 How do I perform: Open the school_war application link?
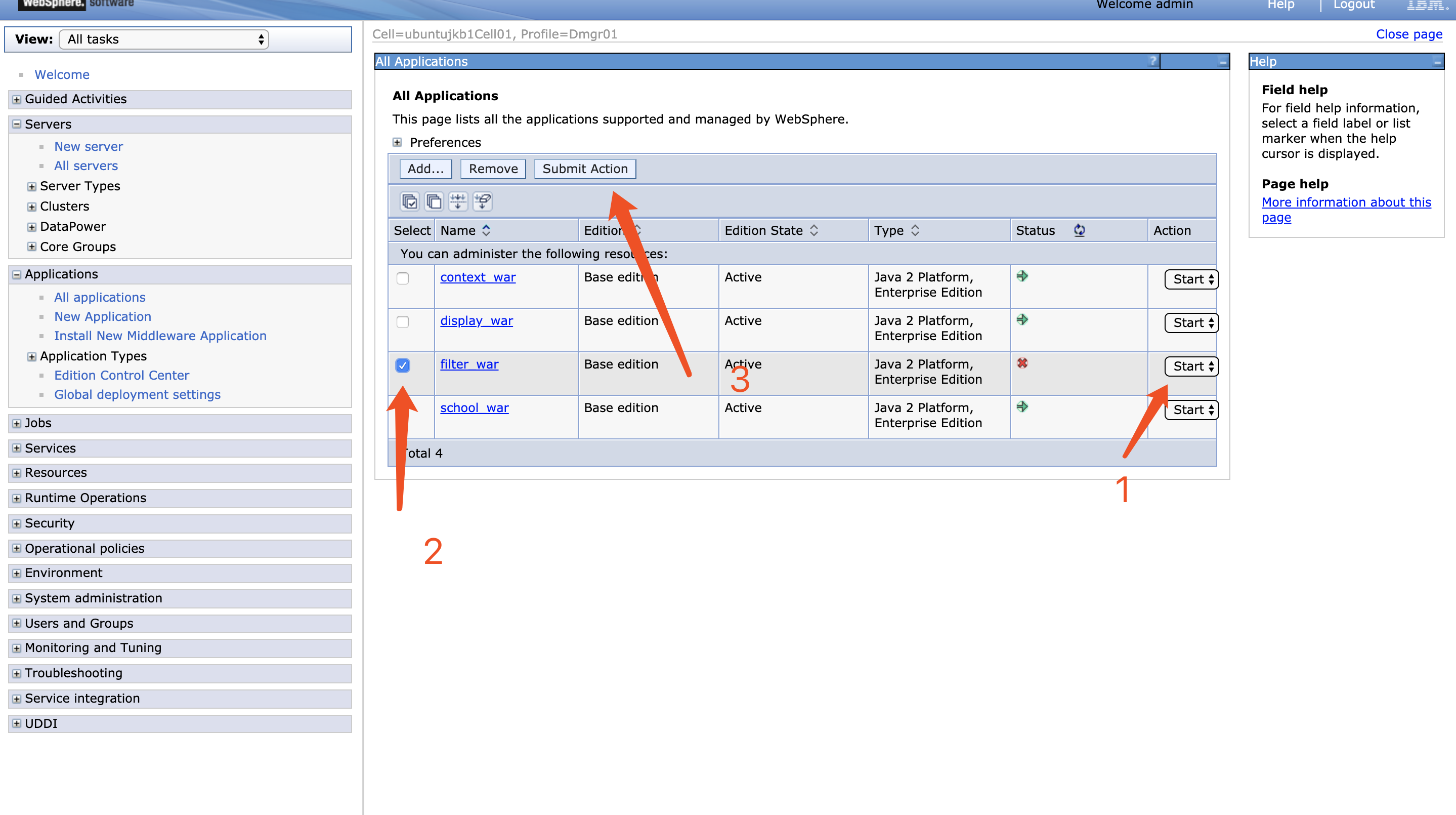coord(474,408)
